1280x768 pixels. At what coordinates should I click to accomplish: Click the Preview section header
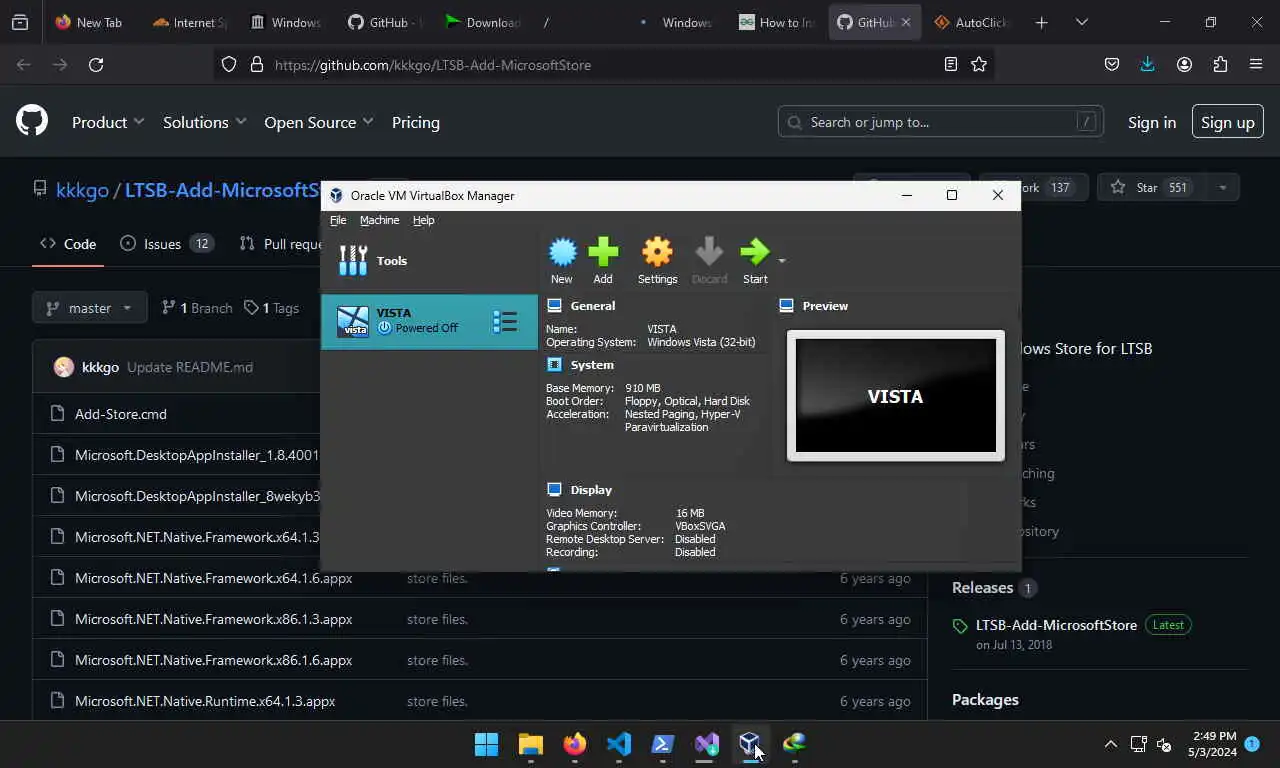click(x=825, y=306)
